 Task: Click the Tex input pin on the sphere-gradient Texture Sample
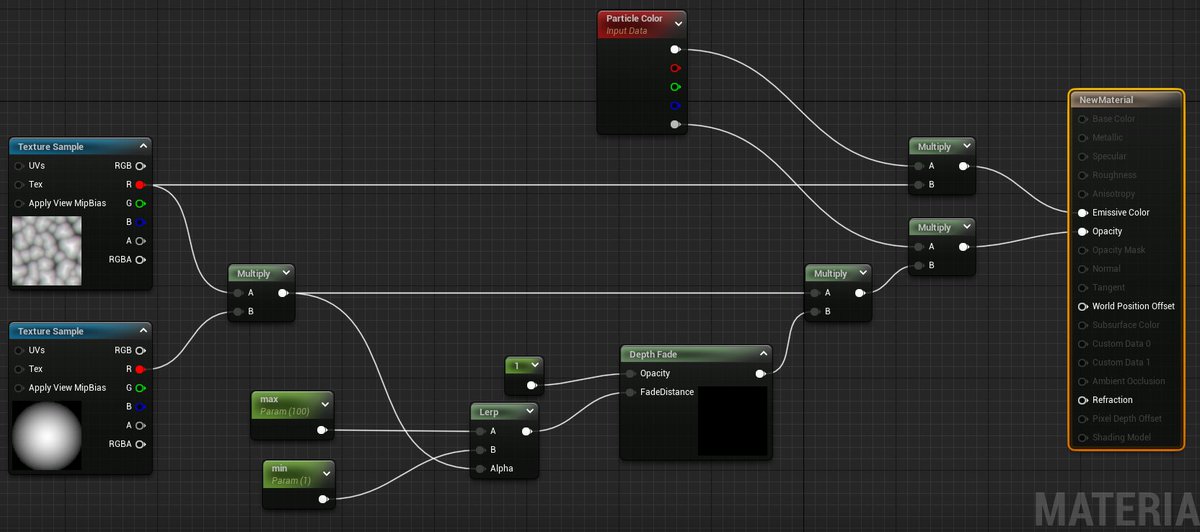coord(19,369)
